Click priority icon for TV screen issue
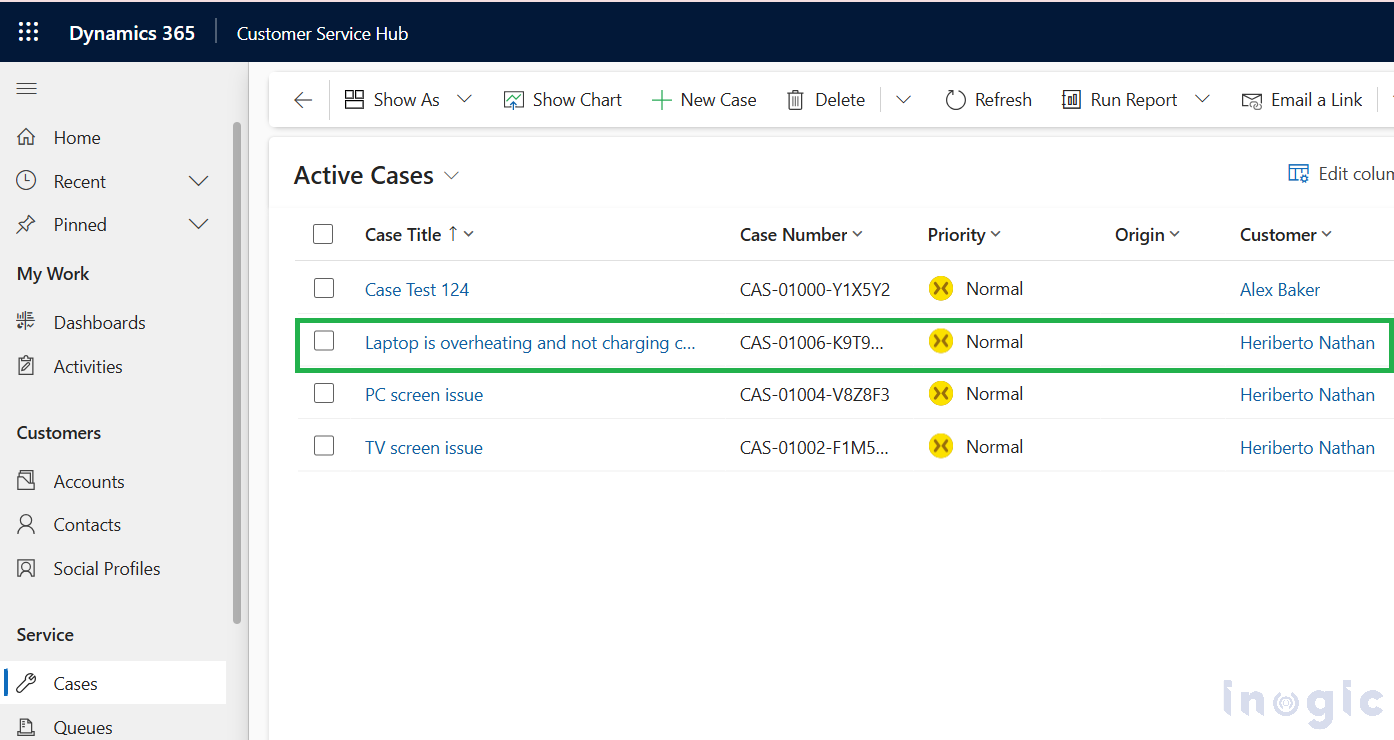Viewport: 1394px width, 740px height. (940, 446)
